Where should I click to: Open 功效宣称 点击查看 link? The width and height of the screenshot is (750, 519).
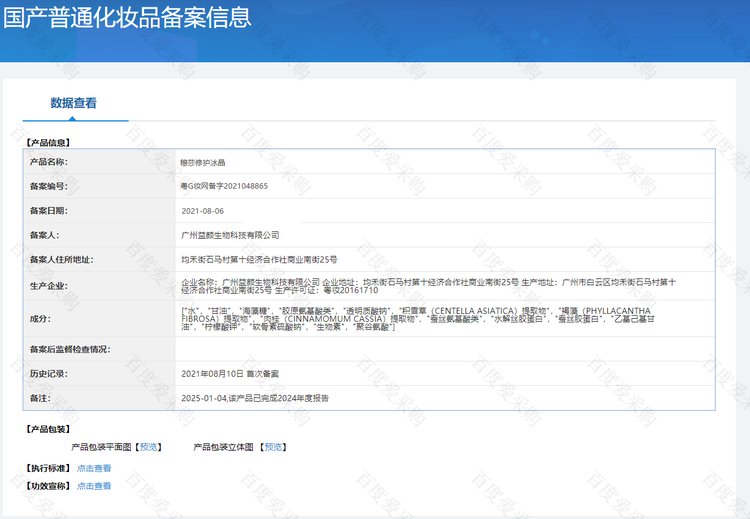pyautogui.click(x=94, y=486)
